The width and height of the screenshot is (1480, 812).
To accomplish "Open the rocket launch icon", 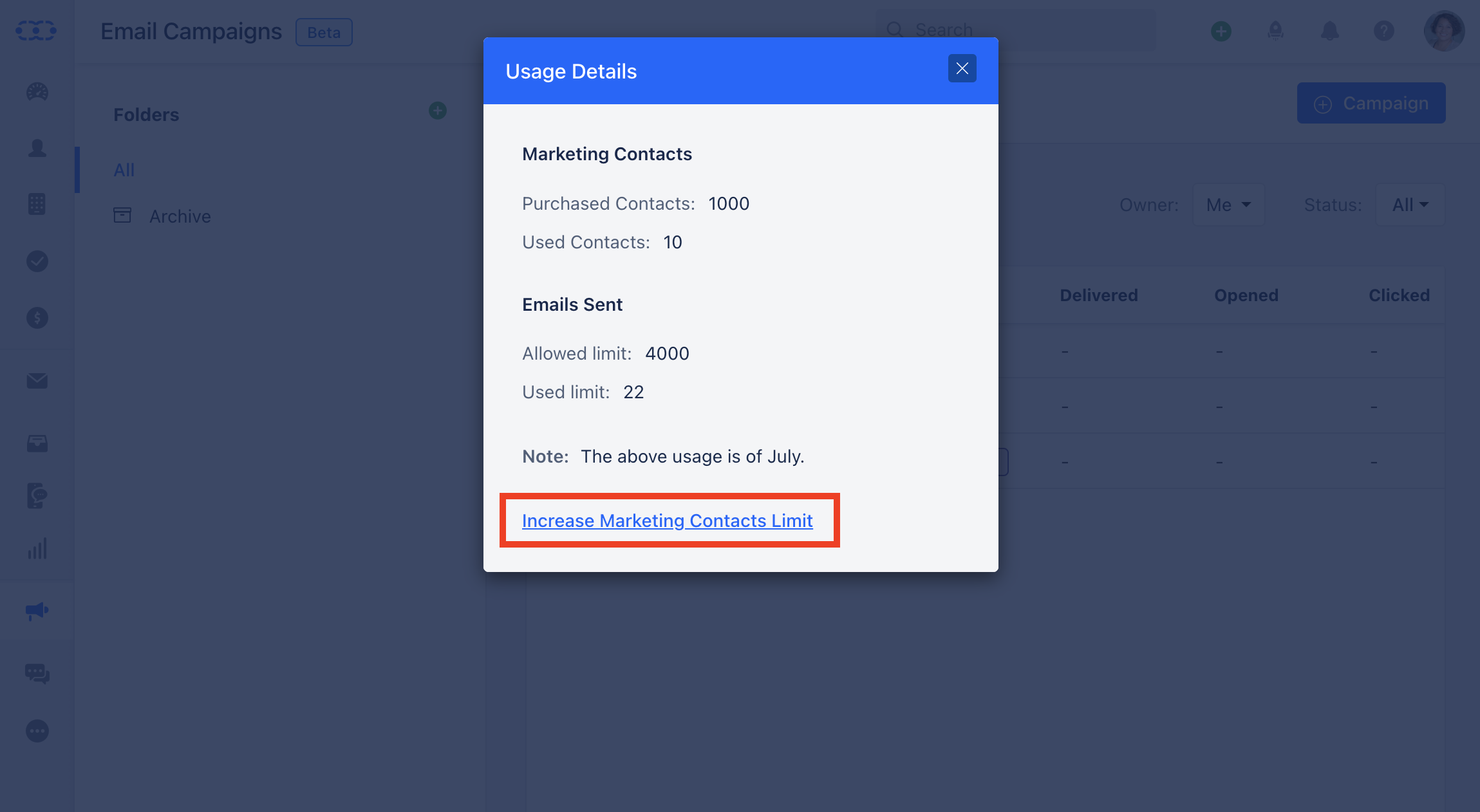I will pos(1275,31).
